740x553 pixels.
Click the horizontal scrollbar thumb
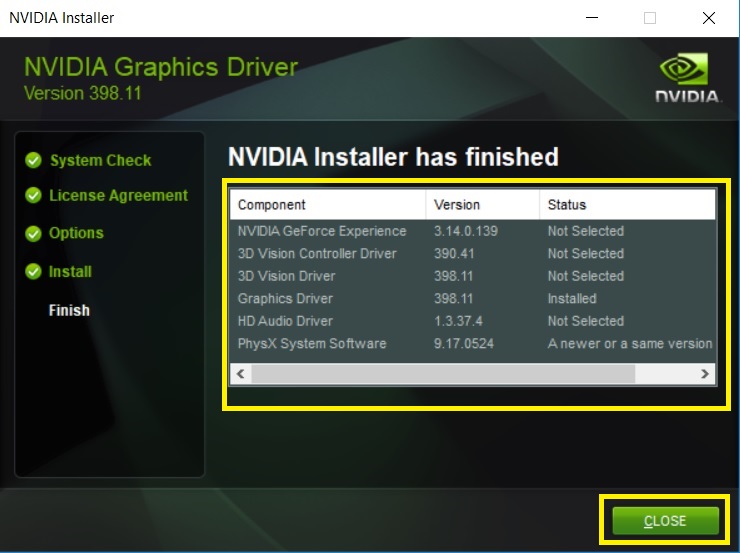pyautogui.click(x=443, y=374)
